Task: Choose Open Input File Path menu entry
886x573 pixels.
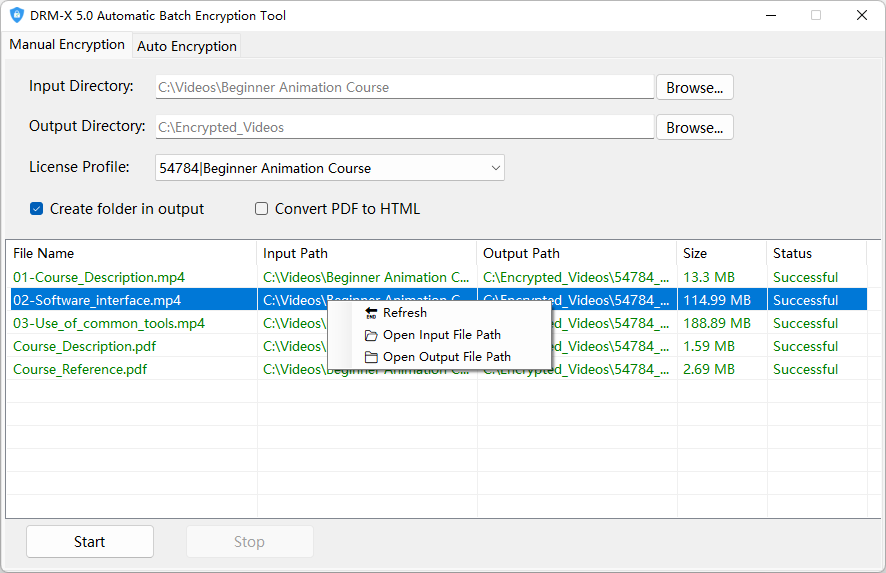Action: pyautogui.click(x=442, y=335)
